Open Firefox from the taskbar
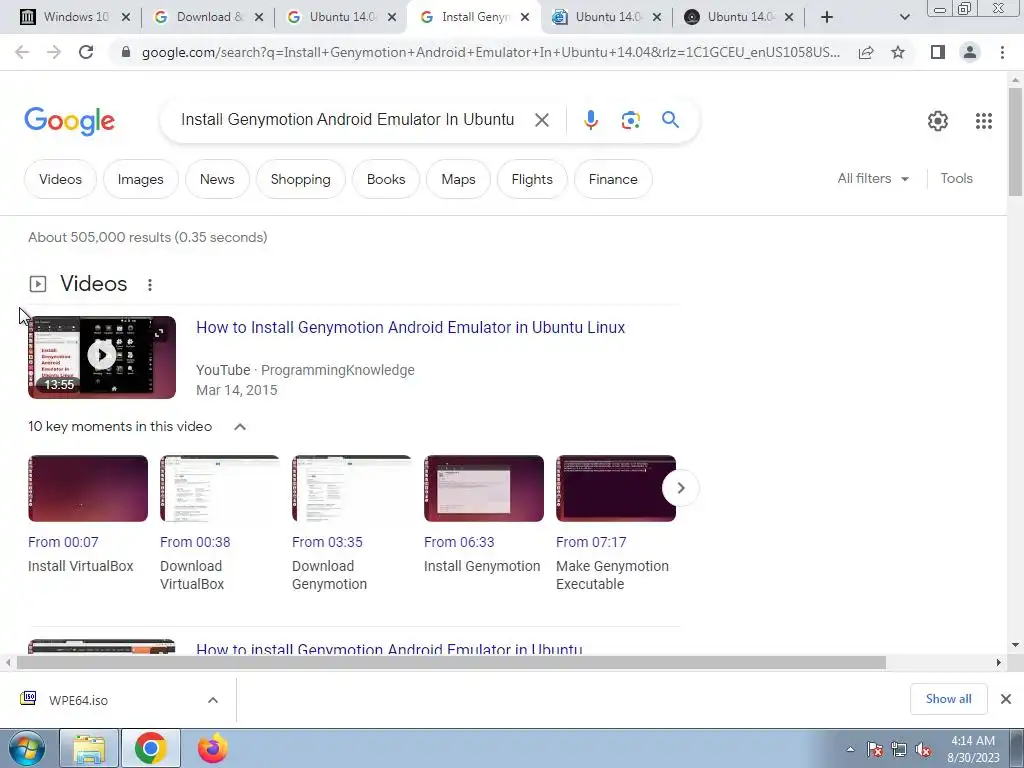 coord(213,748)
